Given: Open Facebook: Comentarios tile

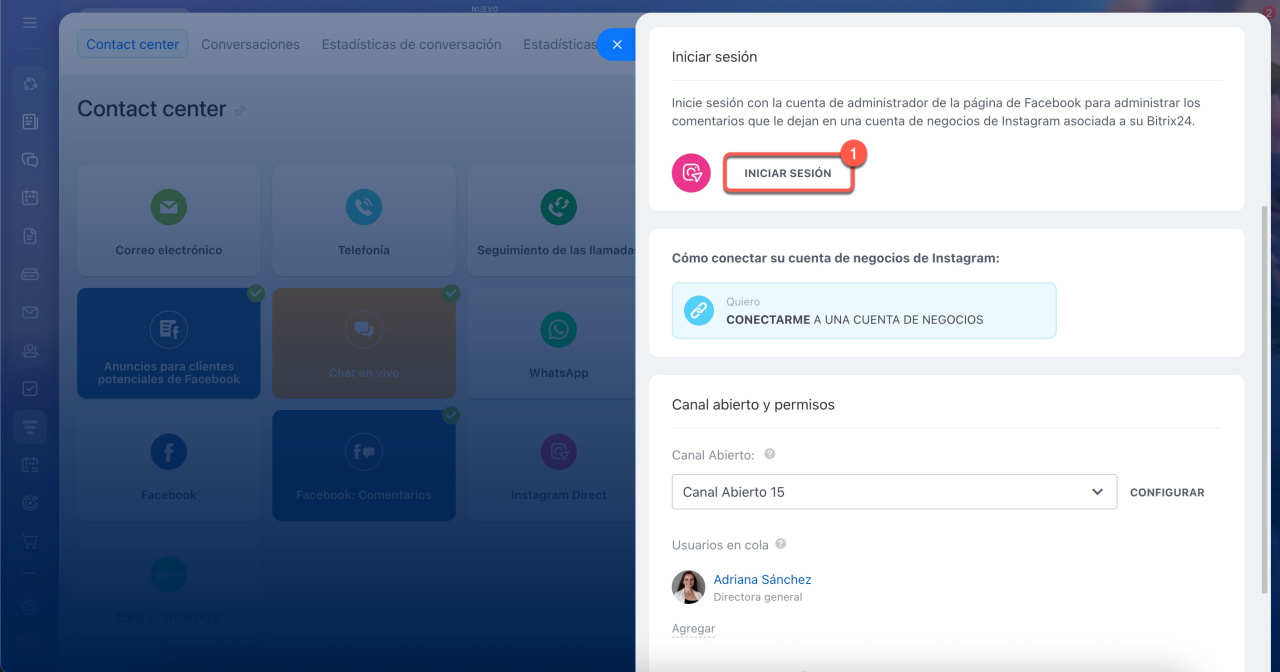Looking at the screenshot, I should click(364, 465).
